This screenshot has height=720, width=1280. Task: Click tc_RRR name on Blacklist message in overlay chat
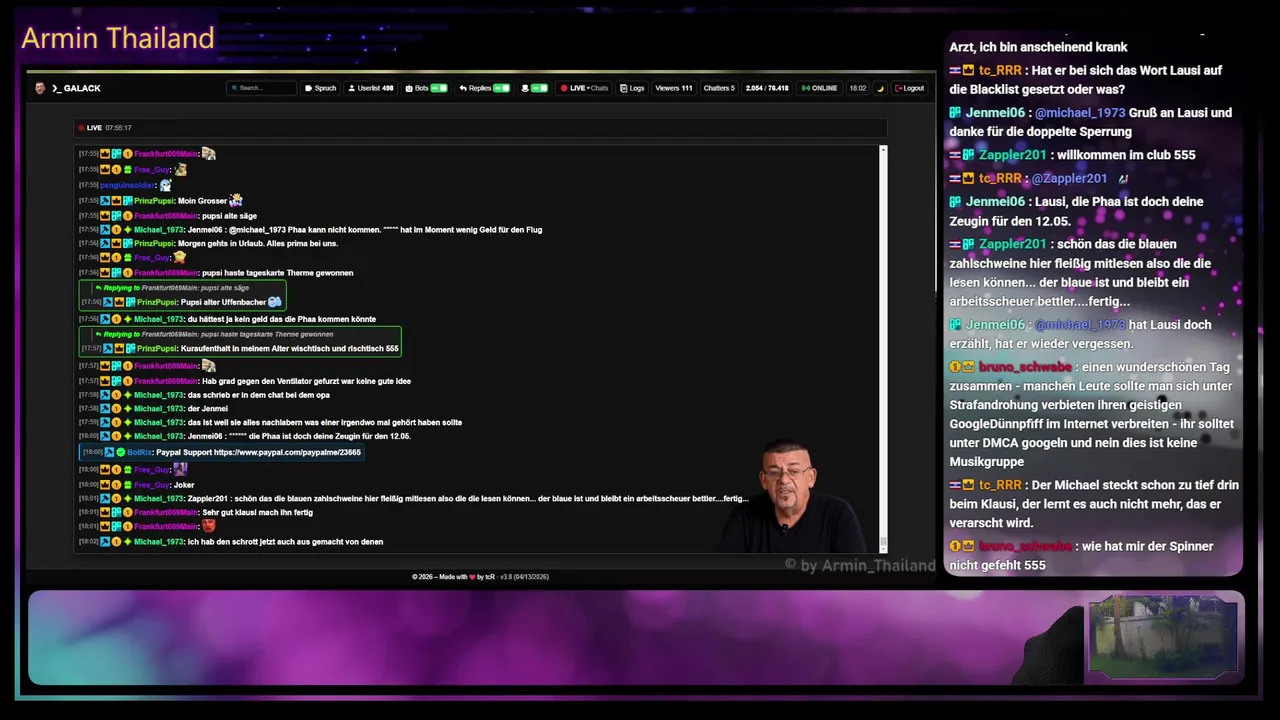[1000, 71]
